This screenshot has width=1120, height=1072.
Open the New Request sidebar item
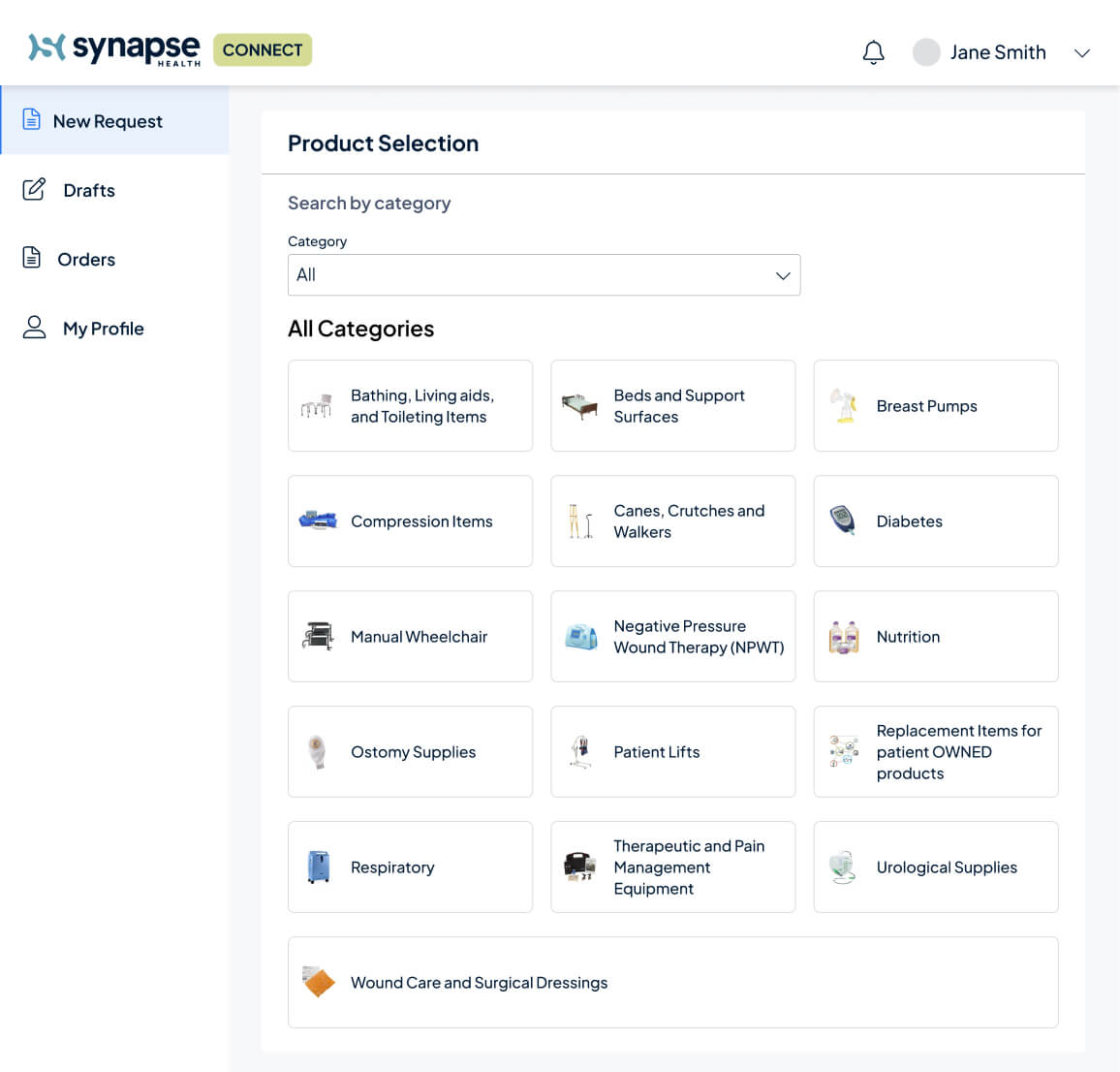tap(108, 121)
